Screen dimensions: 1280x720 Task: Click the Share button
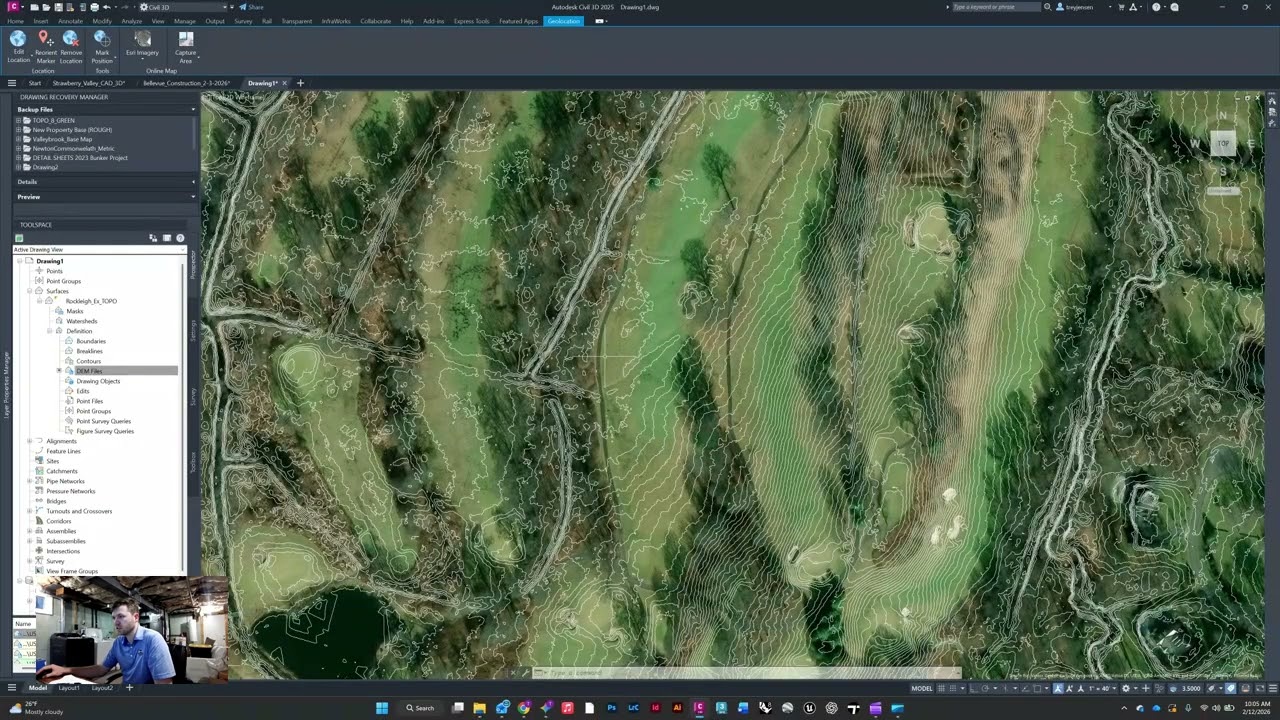pos(251,7)
